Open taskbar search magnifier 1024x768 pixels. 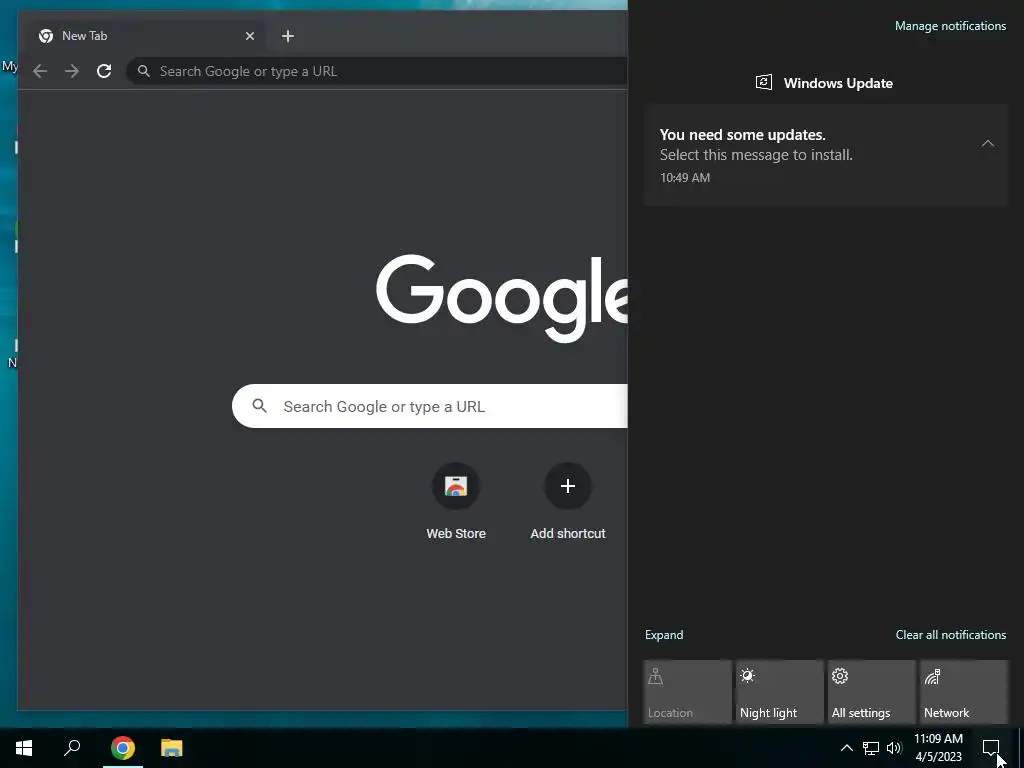coord(72,748)
